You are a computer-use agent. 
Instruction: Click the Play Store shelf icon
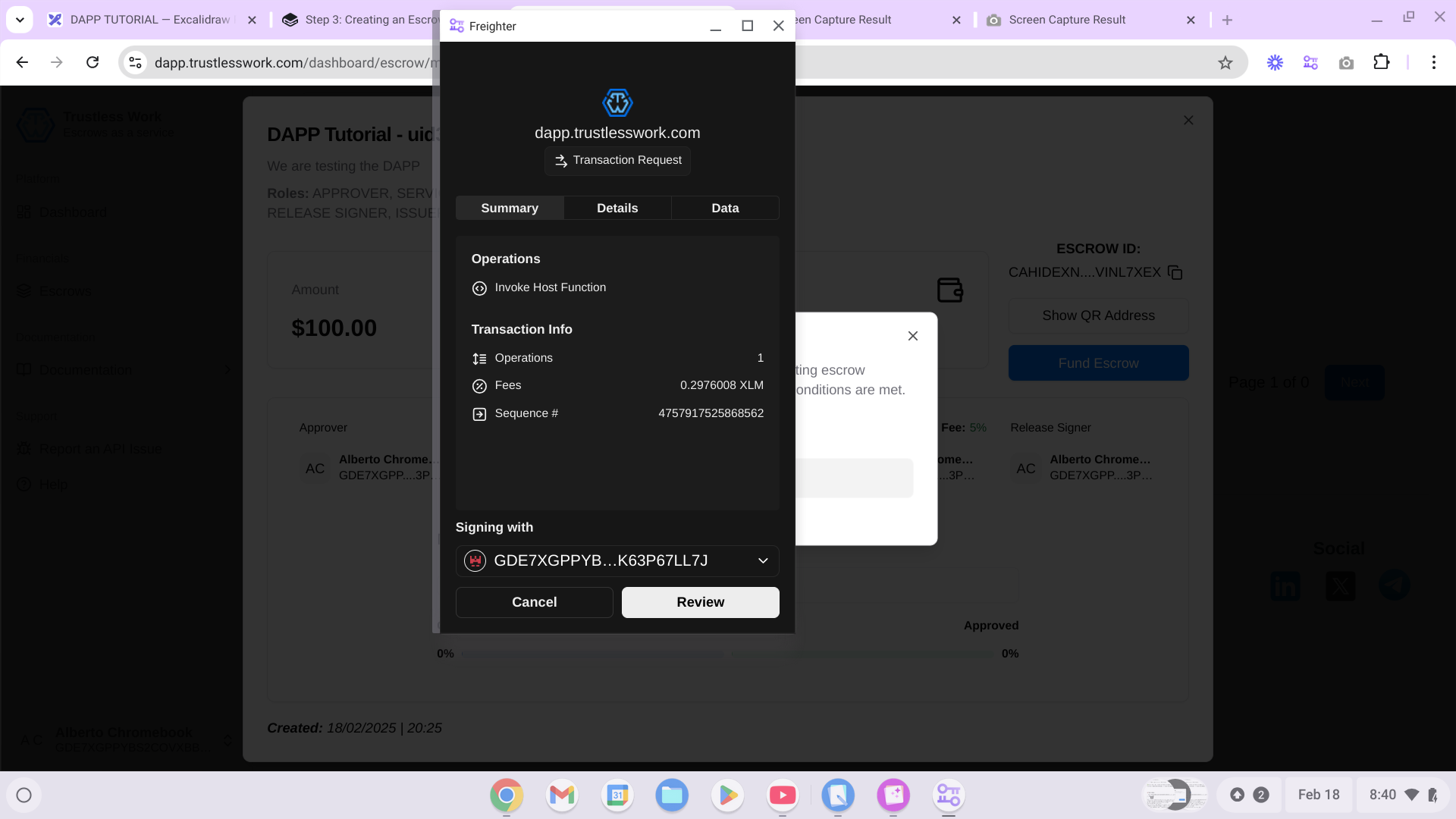pos(727,795)
